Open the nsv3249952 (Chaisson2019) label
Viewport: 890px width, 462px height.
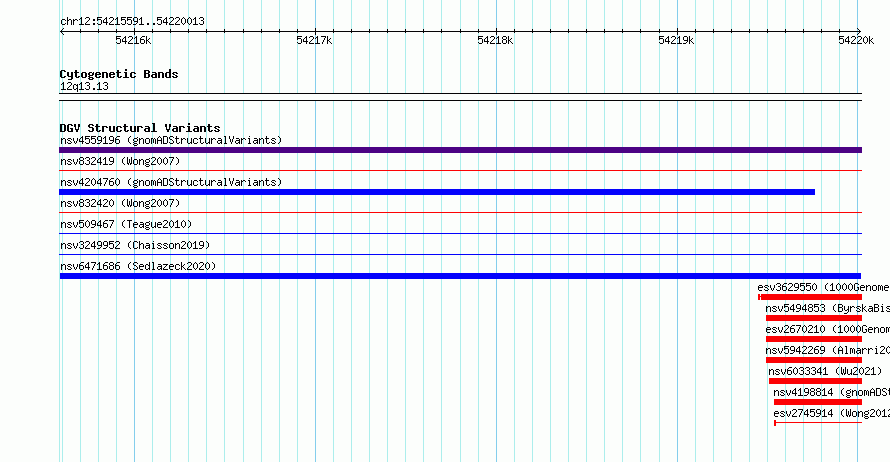135,245
